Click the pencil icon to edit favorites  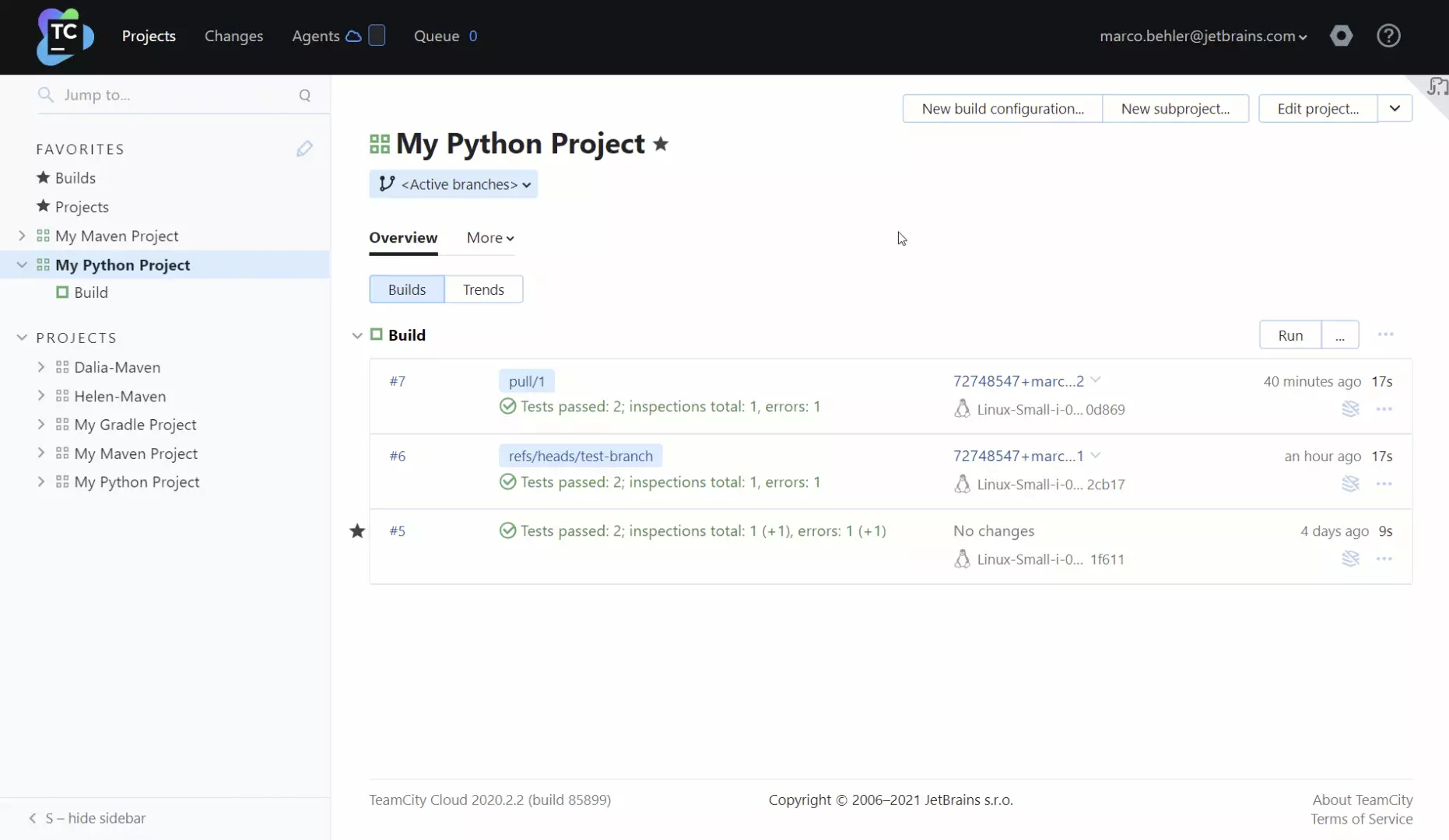[304, 149]
